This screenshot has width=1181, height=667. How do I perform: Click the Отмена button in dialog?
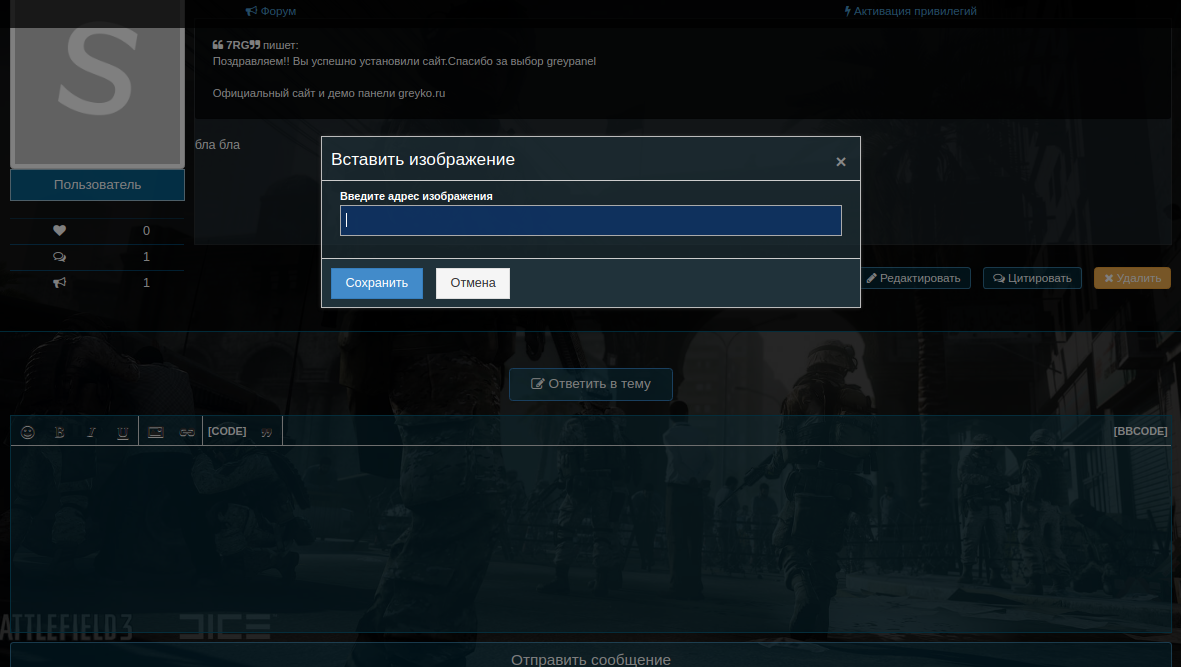tap(472, 283)
